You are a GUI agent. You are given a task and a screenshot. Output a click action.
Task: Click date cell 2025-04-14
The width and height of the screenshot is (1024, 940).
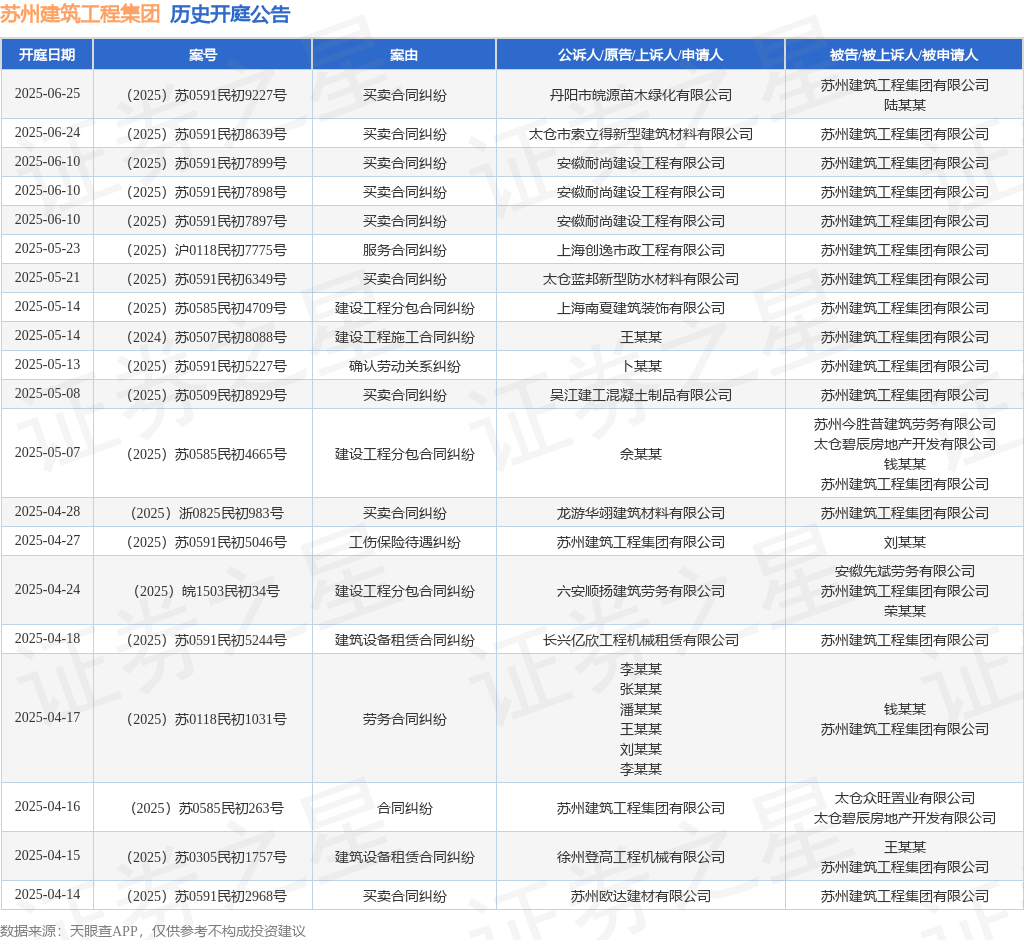tap(47, 894)
